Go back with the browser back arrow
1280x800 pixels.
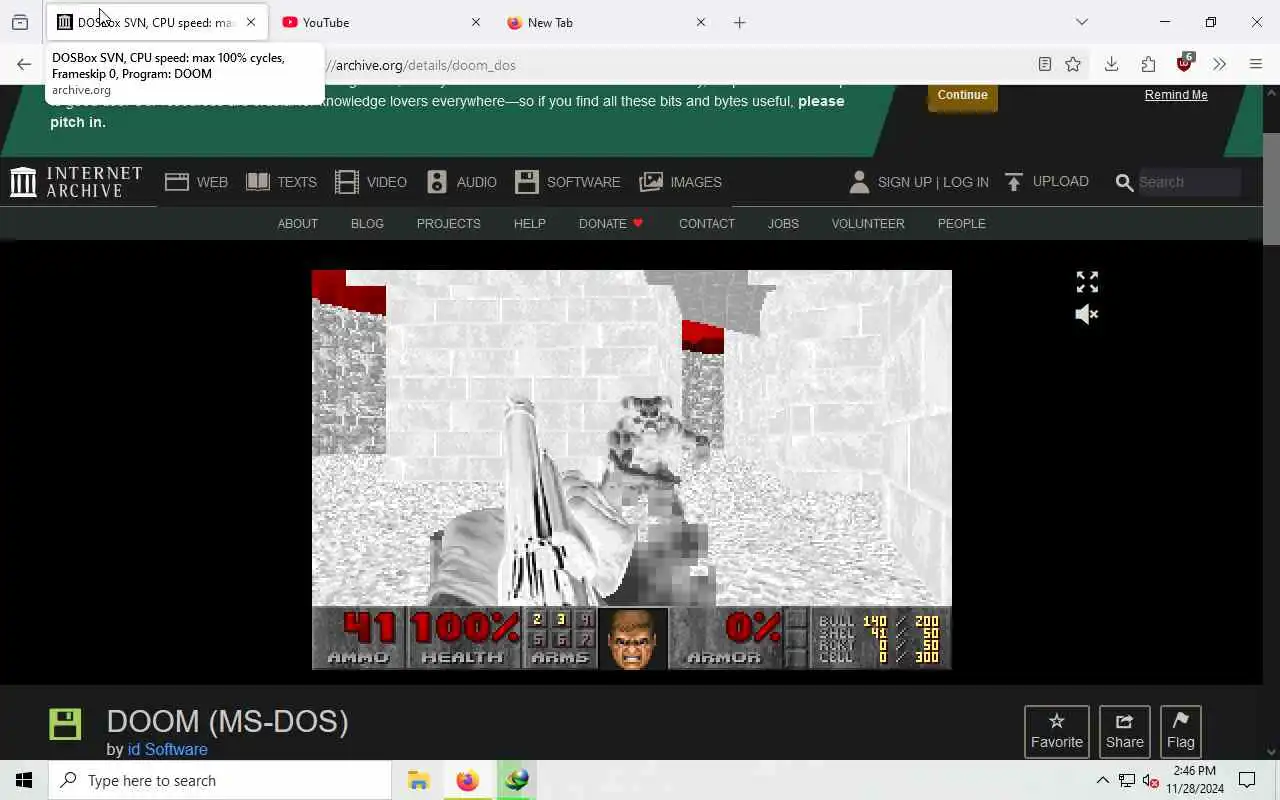[24, 65]
